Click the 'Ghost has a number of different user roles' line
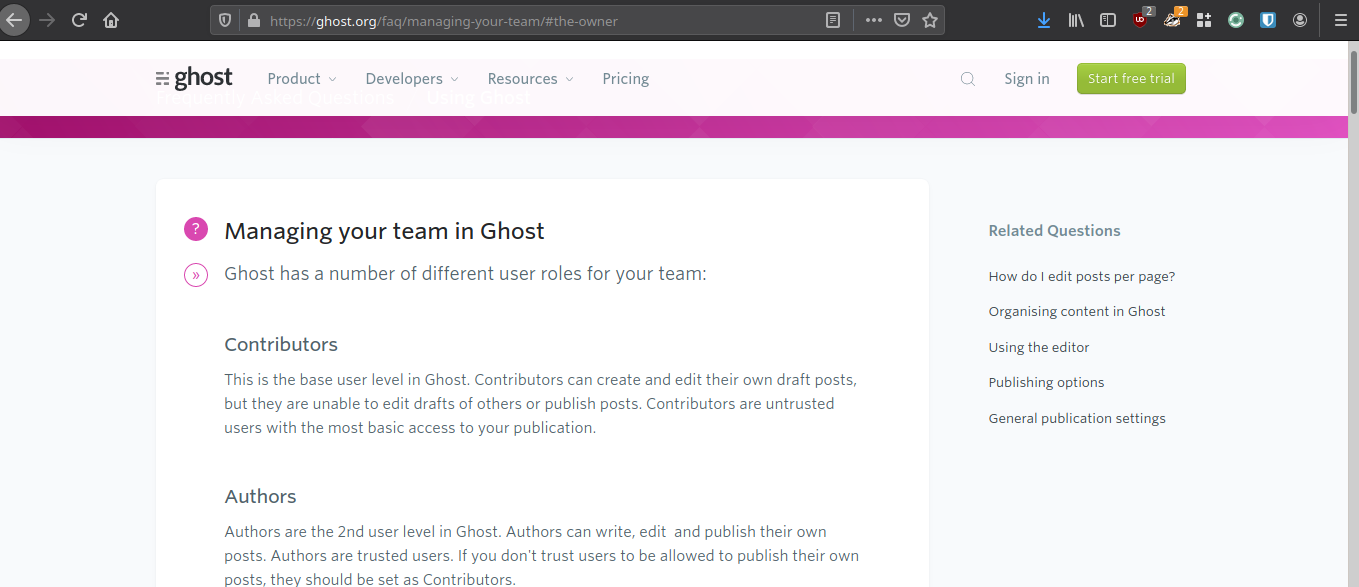The width and height of the screenshot is (1359, 587). pyautogui.click(x=465, y=274)
